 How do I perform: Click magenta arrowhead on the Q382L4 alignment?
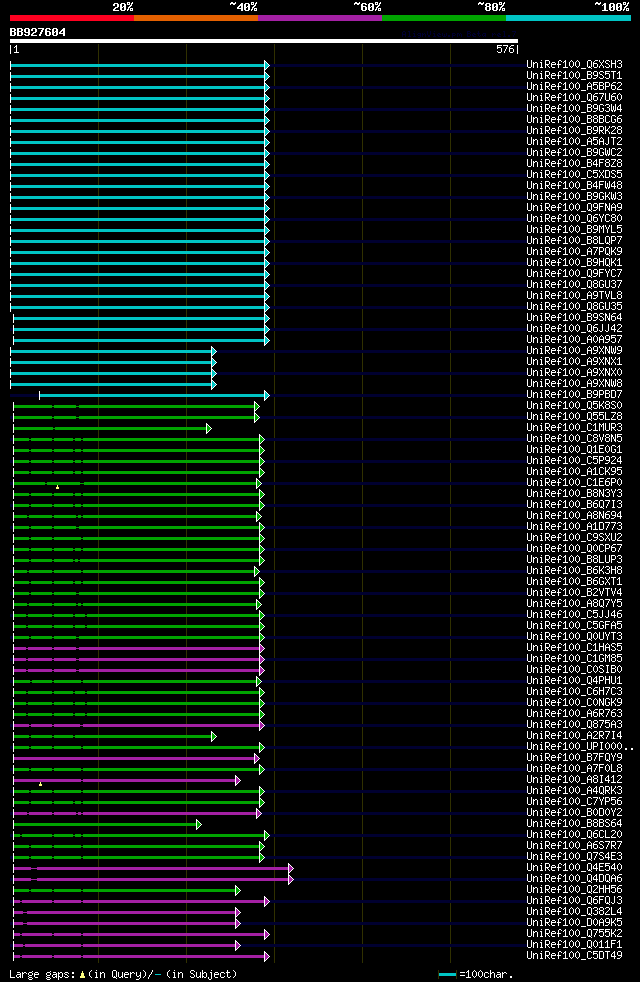tap(237, 912)
